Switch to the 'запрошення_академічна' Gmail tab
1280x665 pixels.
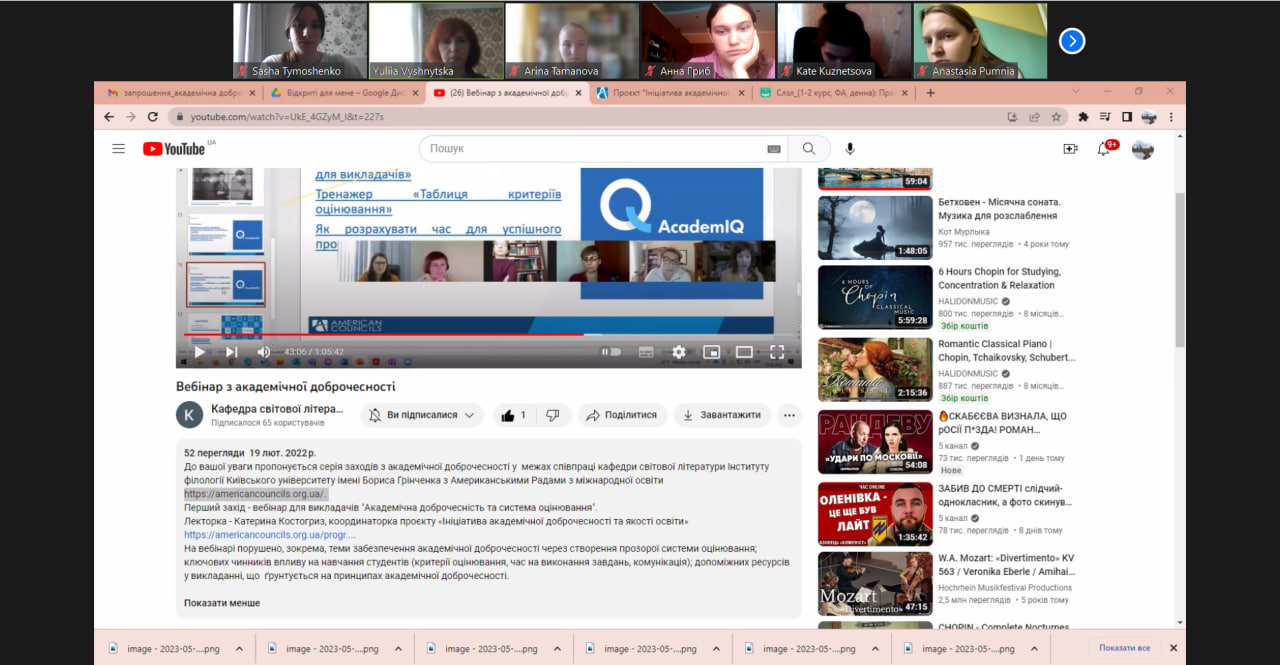point(175,93)
